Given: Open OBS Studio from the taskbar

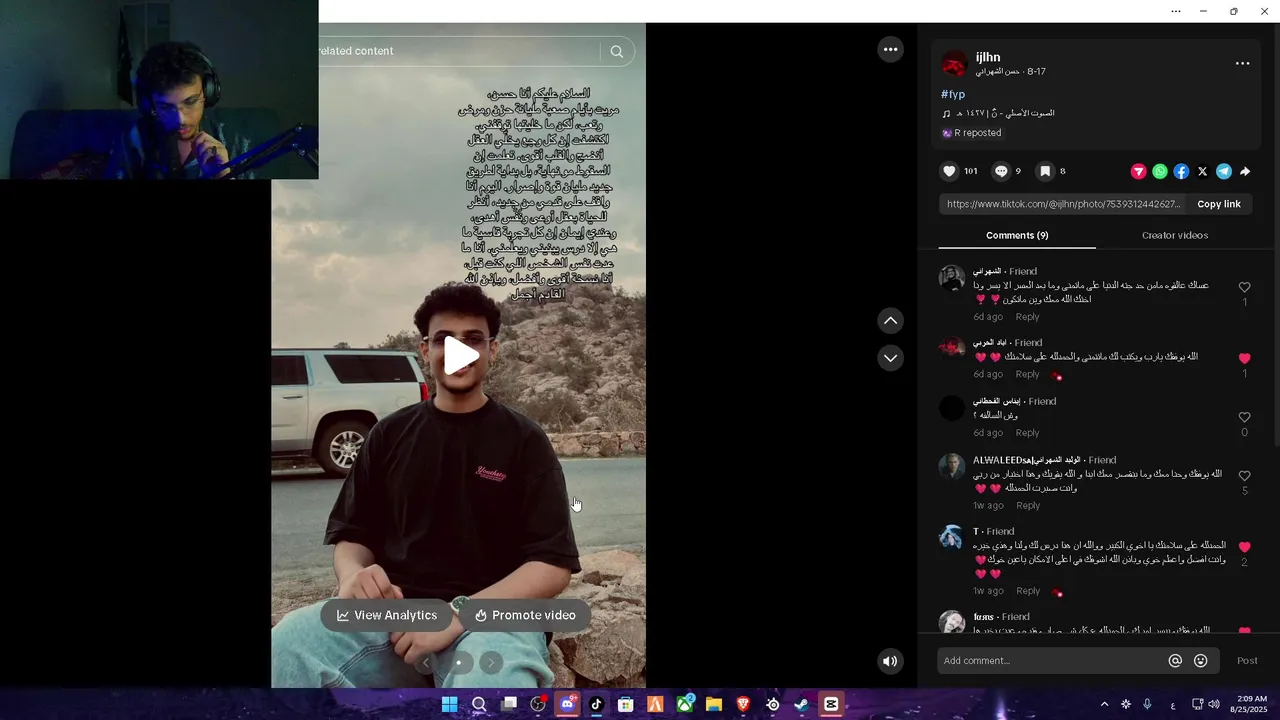Looking at the screenshot, I should coord(538,704).
